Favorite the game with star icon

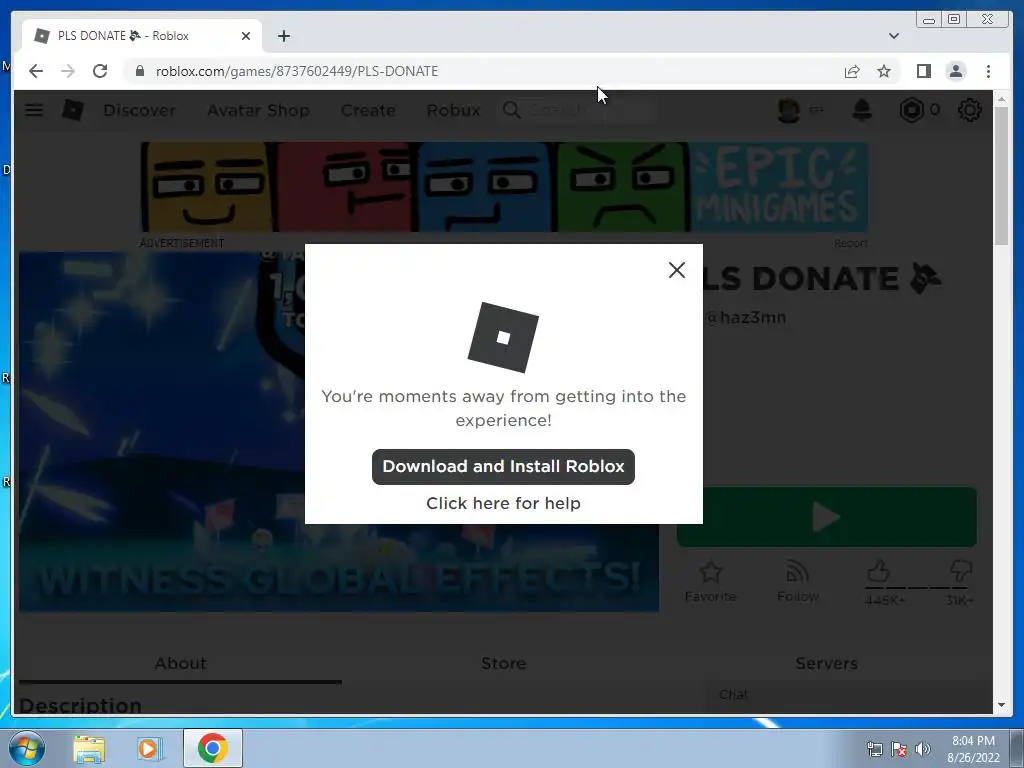pyautogui.click(x=711, y=573)
